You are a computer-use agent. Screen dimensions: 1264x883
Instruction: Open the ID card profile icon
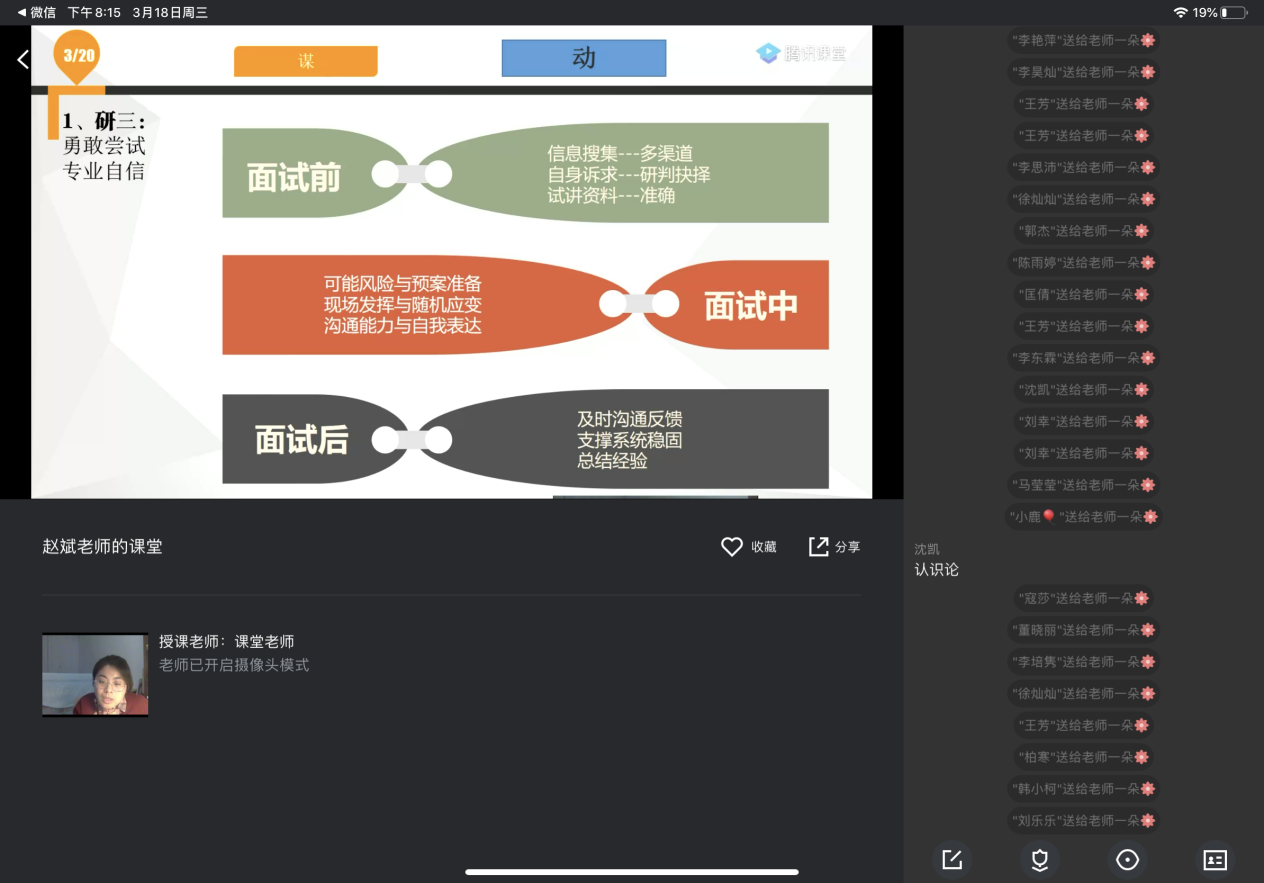click(1215, 860)
